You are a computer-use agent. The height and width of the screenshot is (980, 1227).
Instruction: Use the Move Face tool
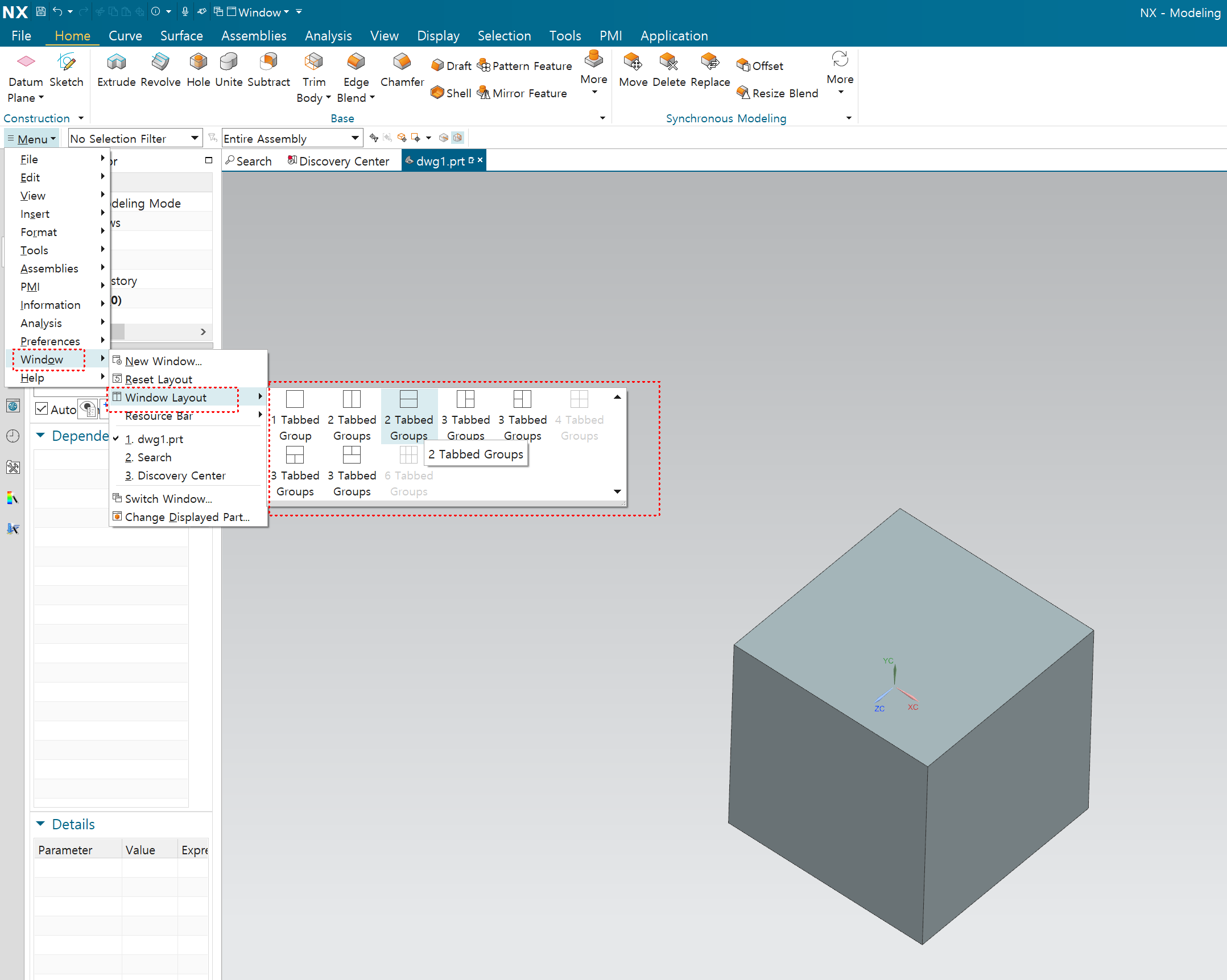pos(633,70)
